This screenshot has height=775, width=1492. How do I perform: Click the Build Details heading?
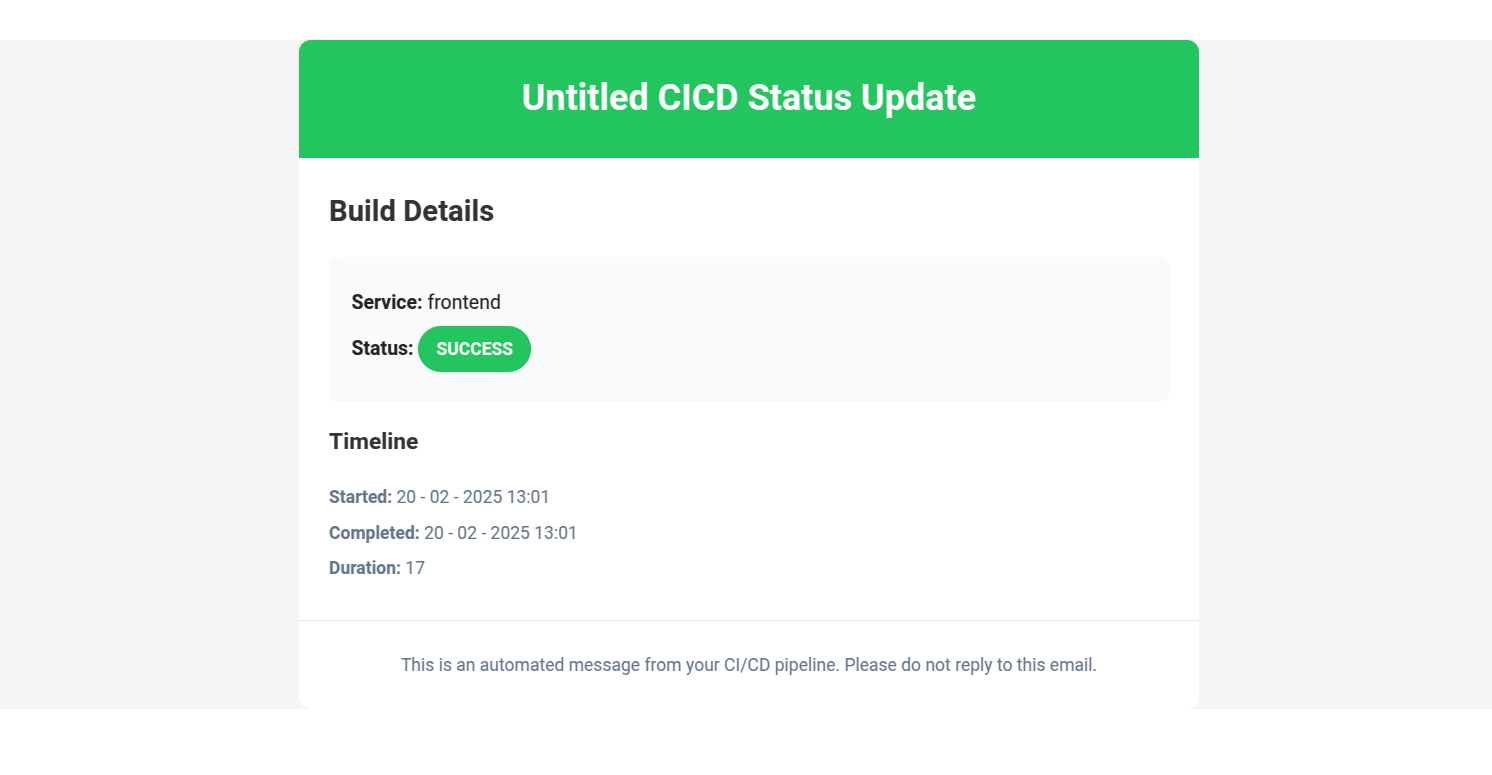[411, 211]
